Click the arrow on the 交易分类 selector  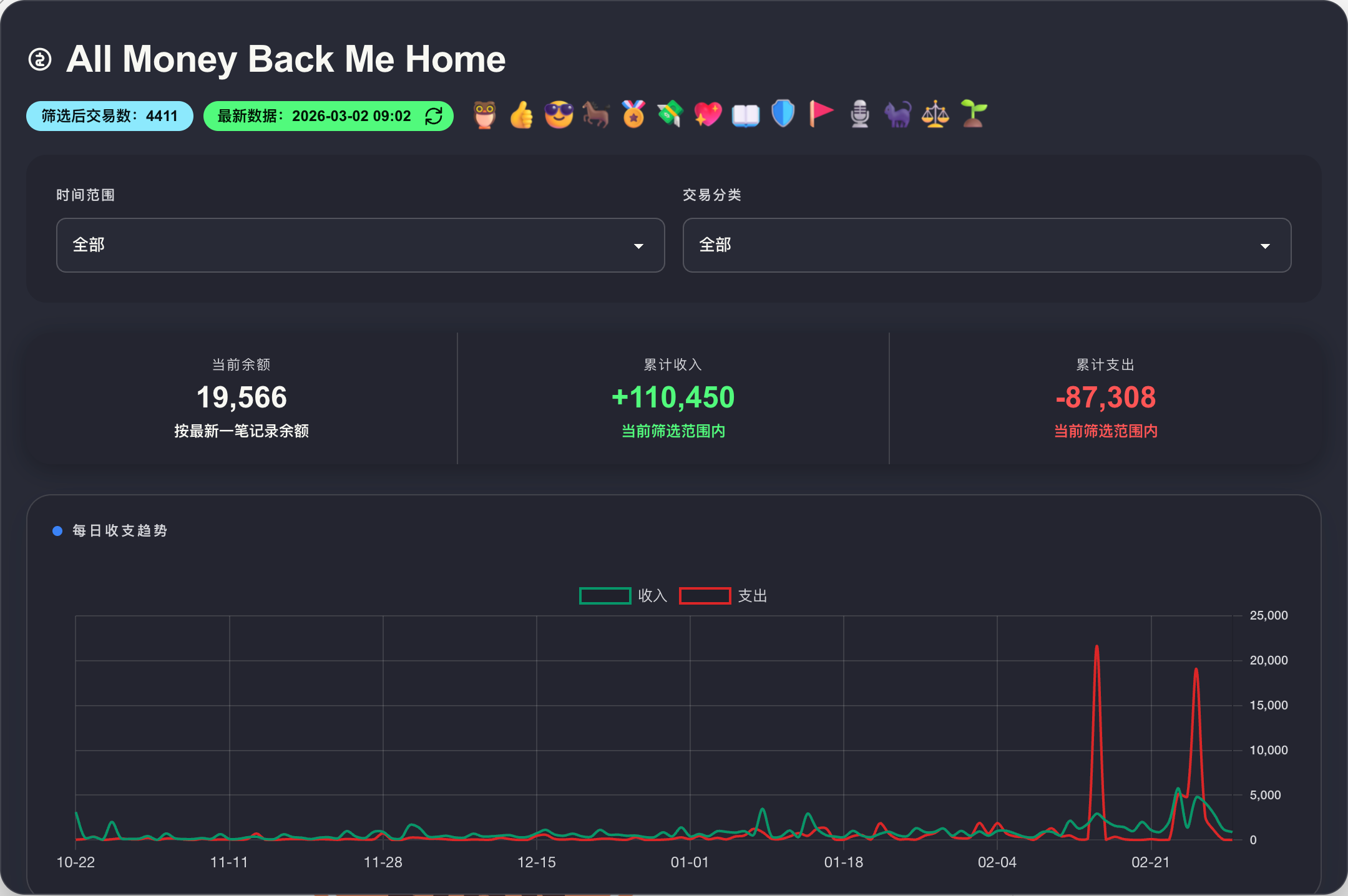[1265, 246]
